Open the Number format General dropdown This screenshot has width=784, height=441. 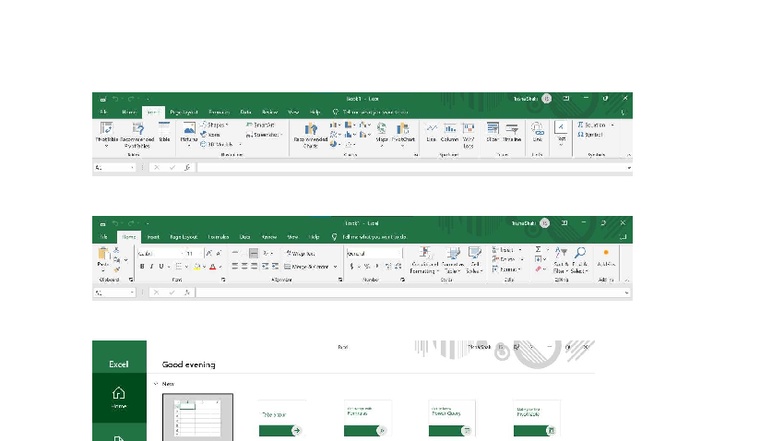[x=373, y=254]
